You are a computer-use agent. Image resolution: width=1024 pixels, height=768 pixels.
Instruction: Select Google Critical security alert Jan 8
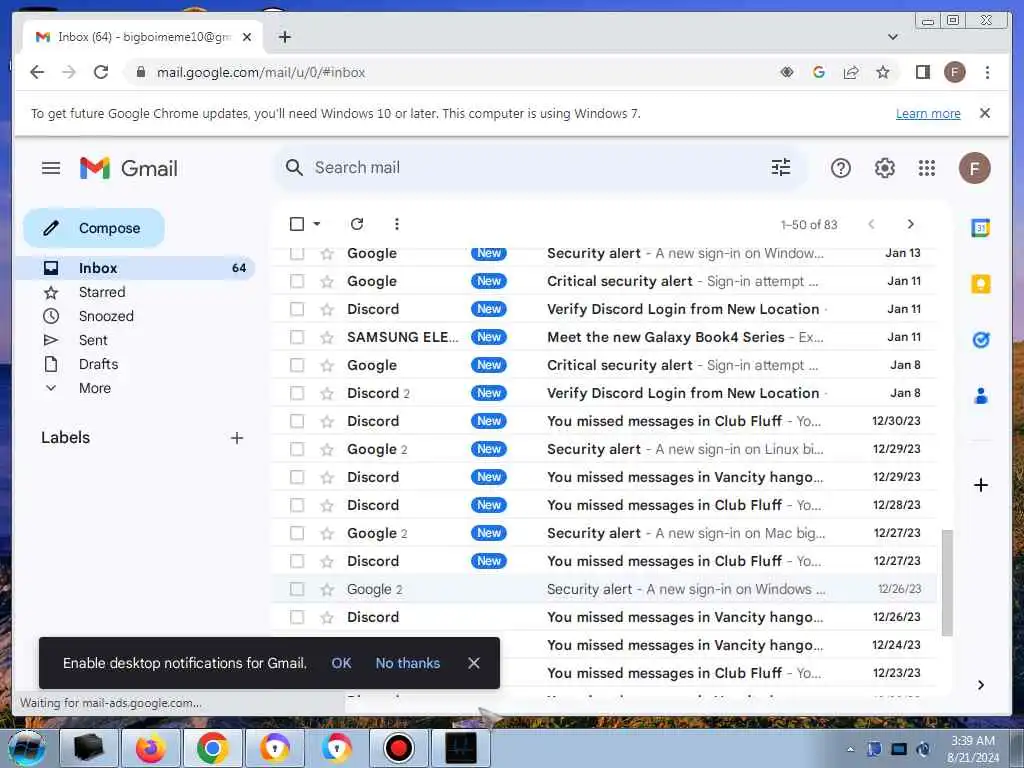296,365
